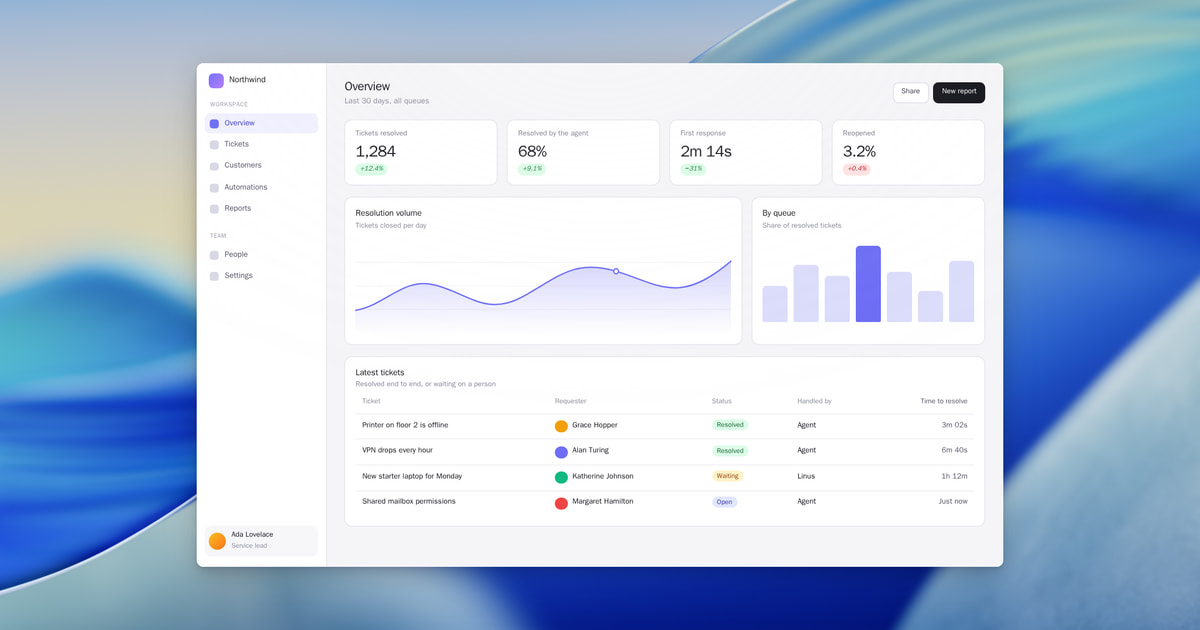Open the Tickets menu item
Image resolution: width=1200 pixels, height=630 pixels.
pyautogui.click(x=261, y=144)
